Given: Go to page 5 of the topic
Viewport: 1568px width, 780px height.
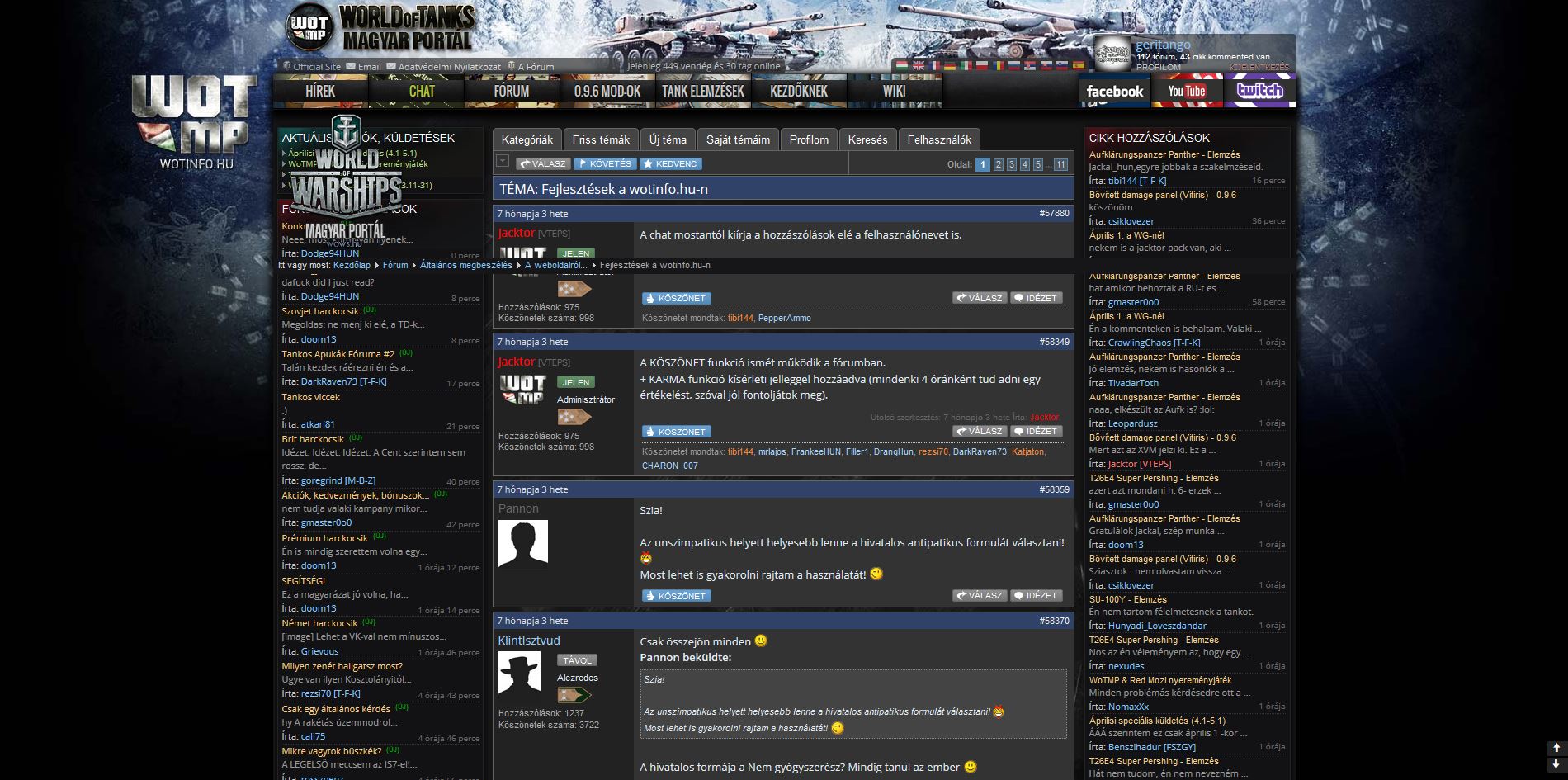Looking at the screenshot, I should (1038, 164).
